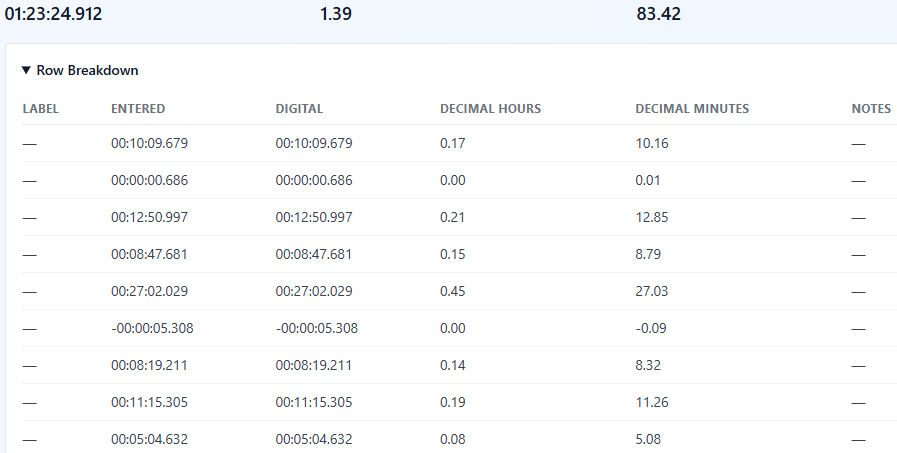Select decimal hours value 0.19
The image size is (897, 453).
tap(453, 402)
